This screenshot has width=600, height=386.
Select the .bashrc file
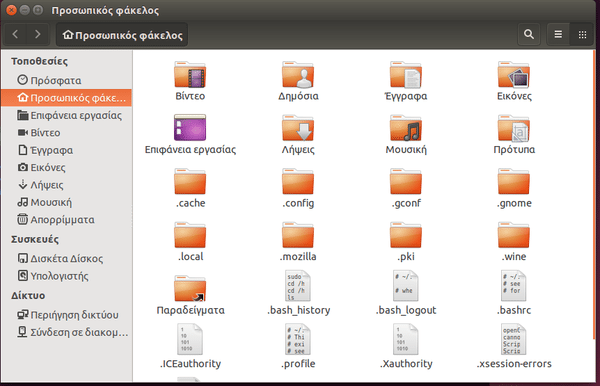click(x=514, y=286)
